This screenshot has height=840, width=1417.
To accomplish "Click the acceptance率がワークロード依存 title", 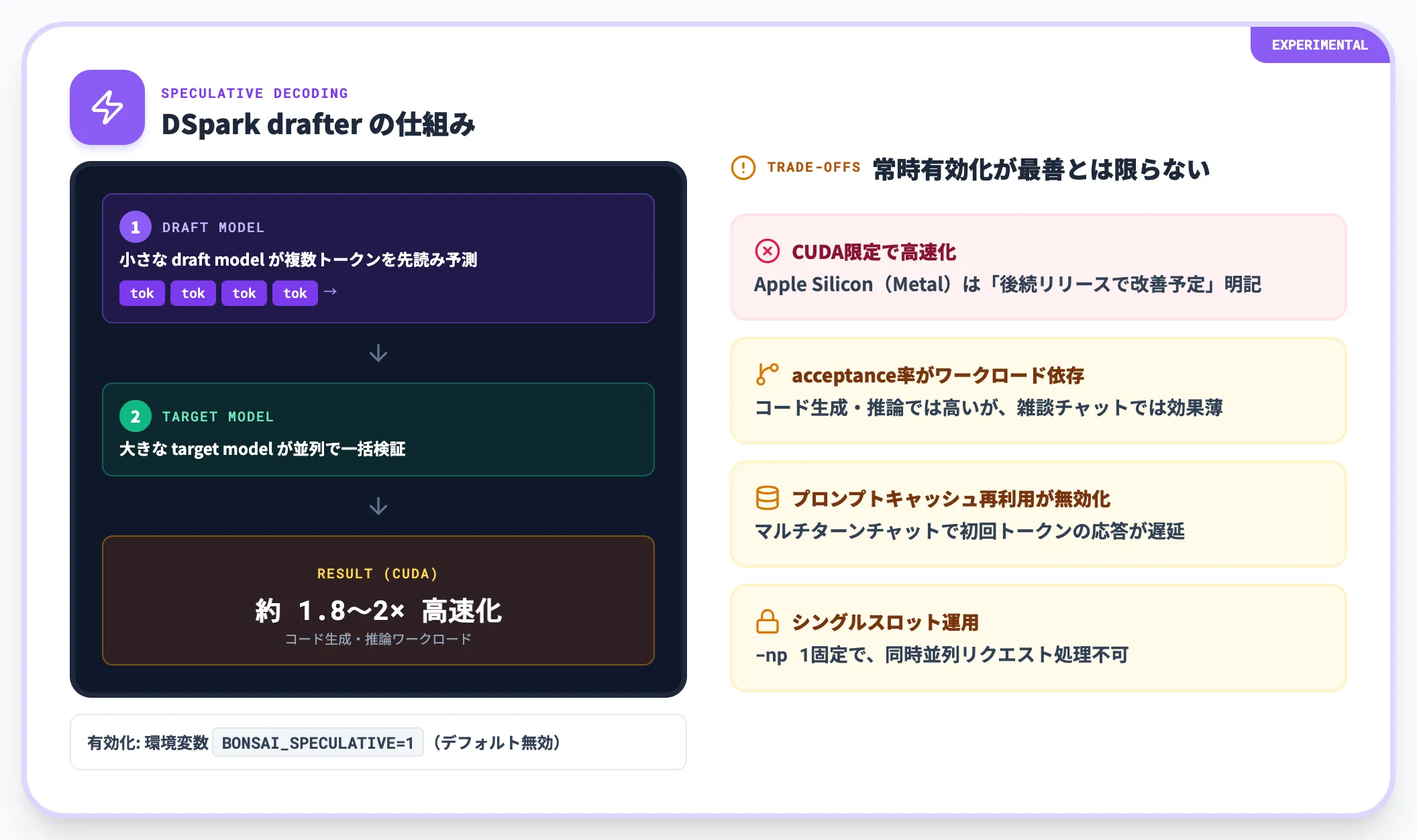I will [x=938, y=376].
